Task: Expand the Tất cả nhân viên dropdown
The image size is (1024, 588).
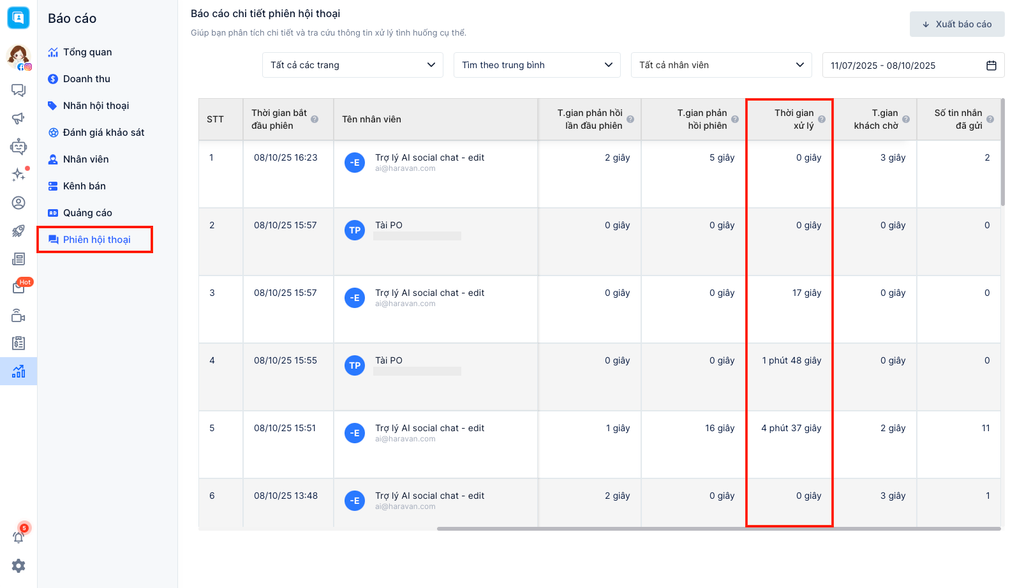Action: coord(721,65)
